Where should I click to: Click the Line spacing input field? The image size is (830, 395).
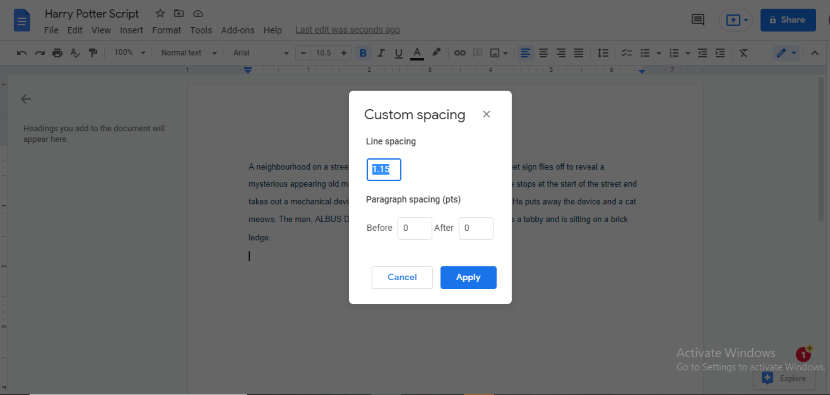pyautogui.click(x=384, y=169)
